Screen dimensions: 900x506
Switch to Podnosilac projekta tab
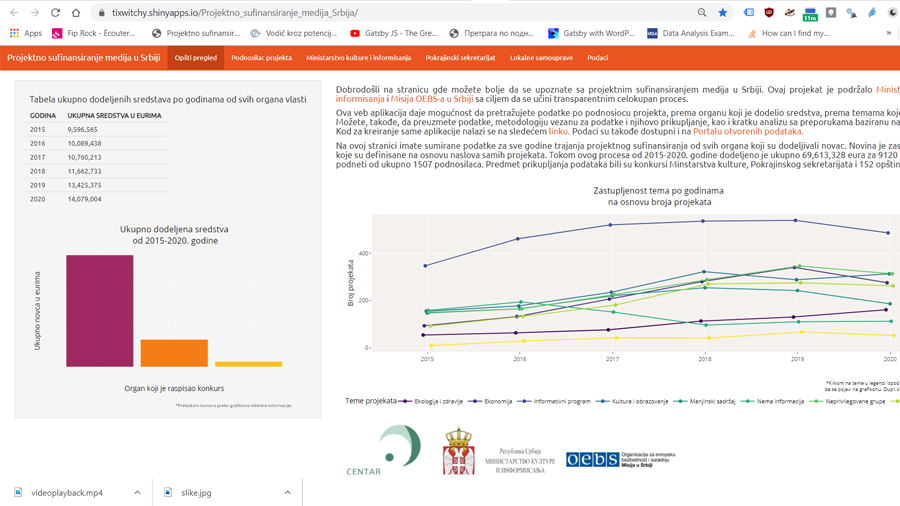click(261, 58)
